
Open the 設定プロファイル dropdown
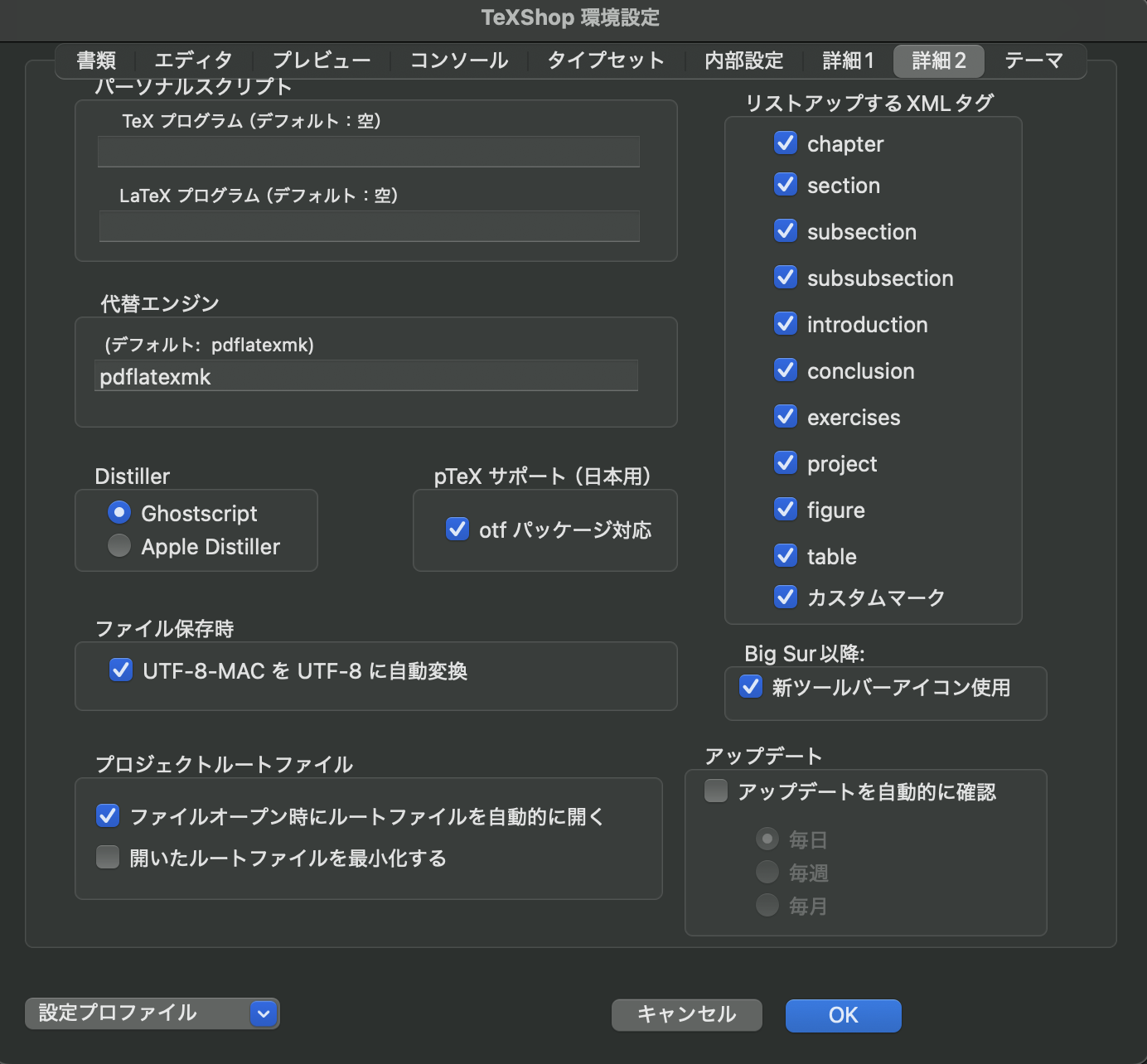pyautogui.click(x=152, y=1013)
